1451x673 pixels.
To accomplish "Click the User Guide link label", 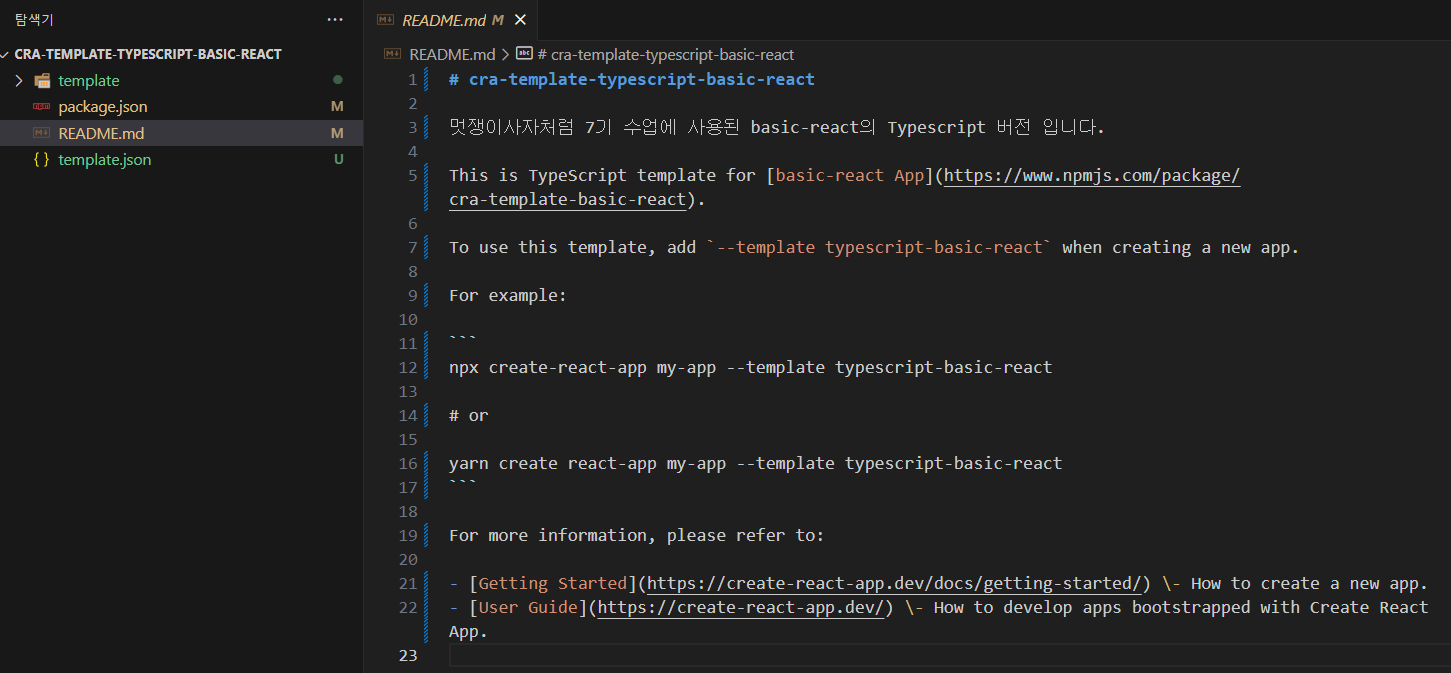I will (x=528, y=607).
